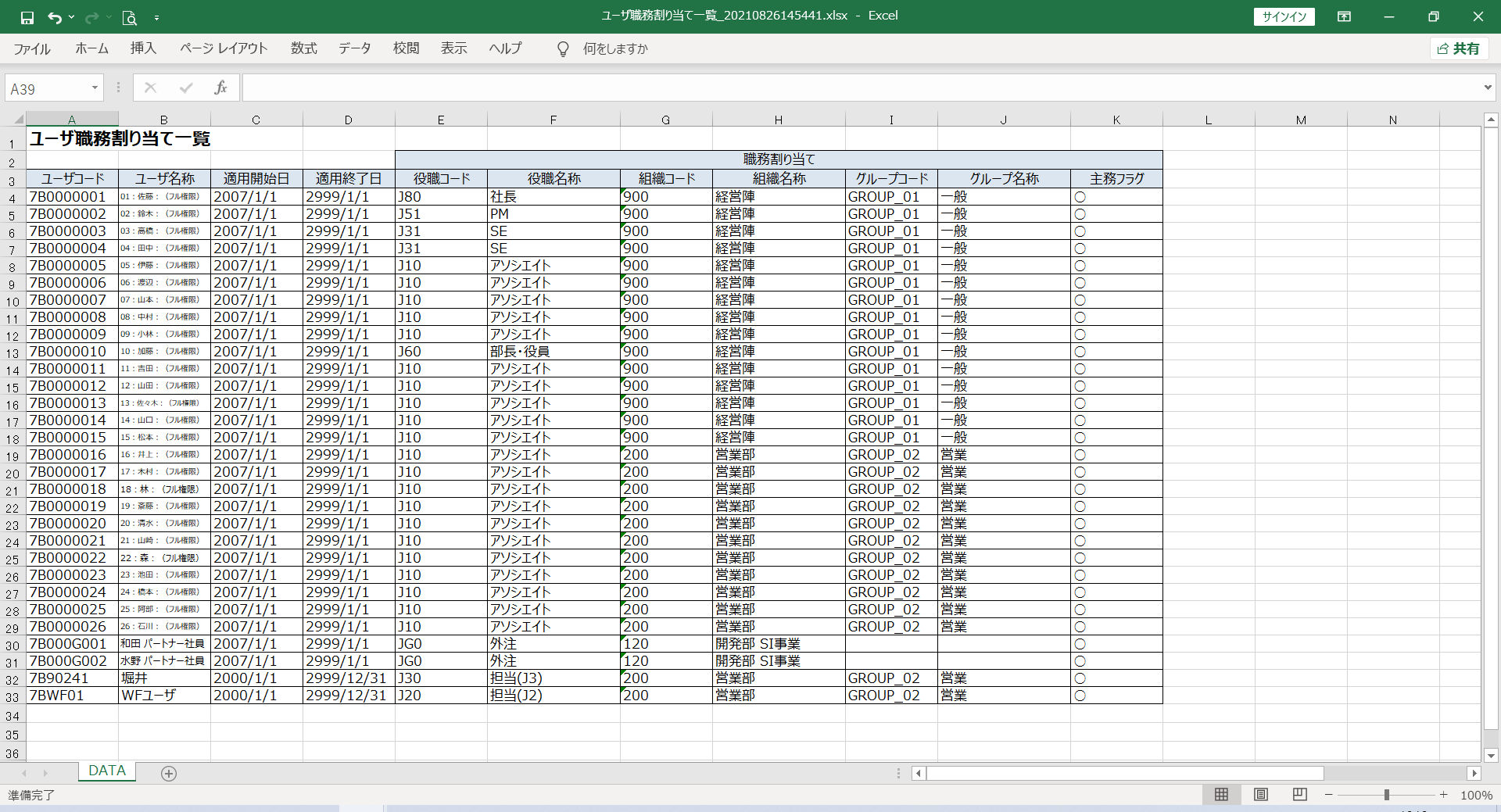This screenshot has width=1501, height=812.
Task: Click 主務フラグ circle for 7B0000016
Action: (1080, 455)
